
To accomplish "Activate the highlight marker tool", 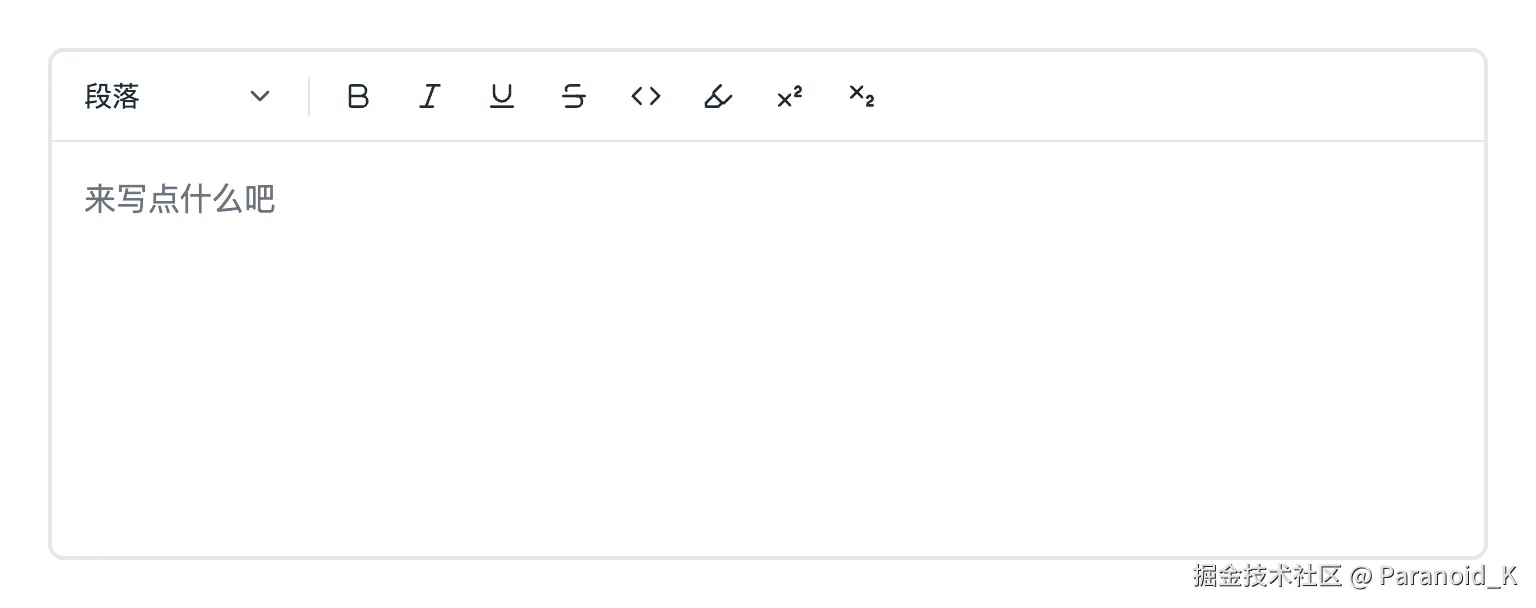I will tap(717, 96).
